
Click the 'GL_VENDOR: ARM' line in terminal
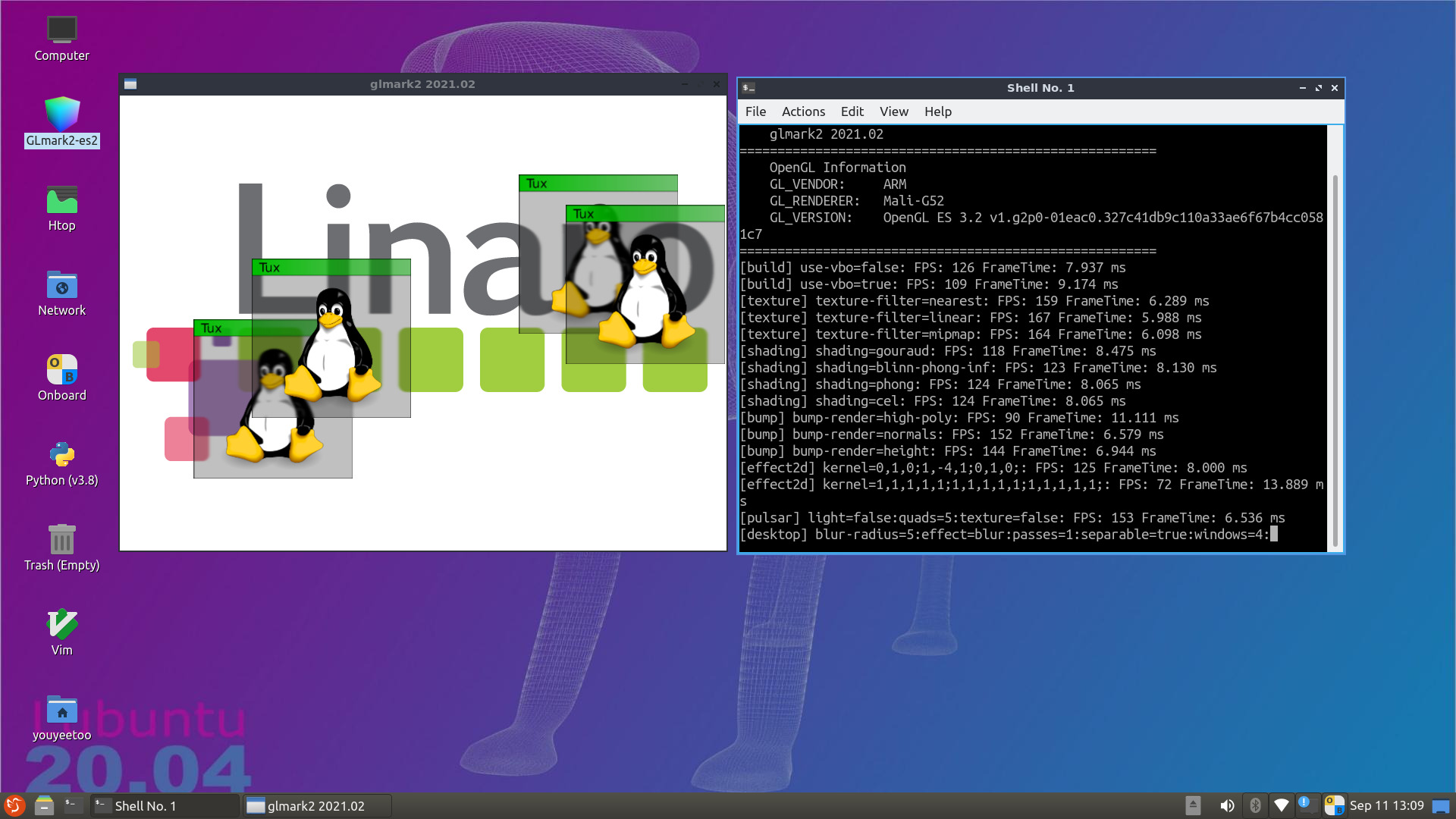tap(838, 184)
